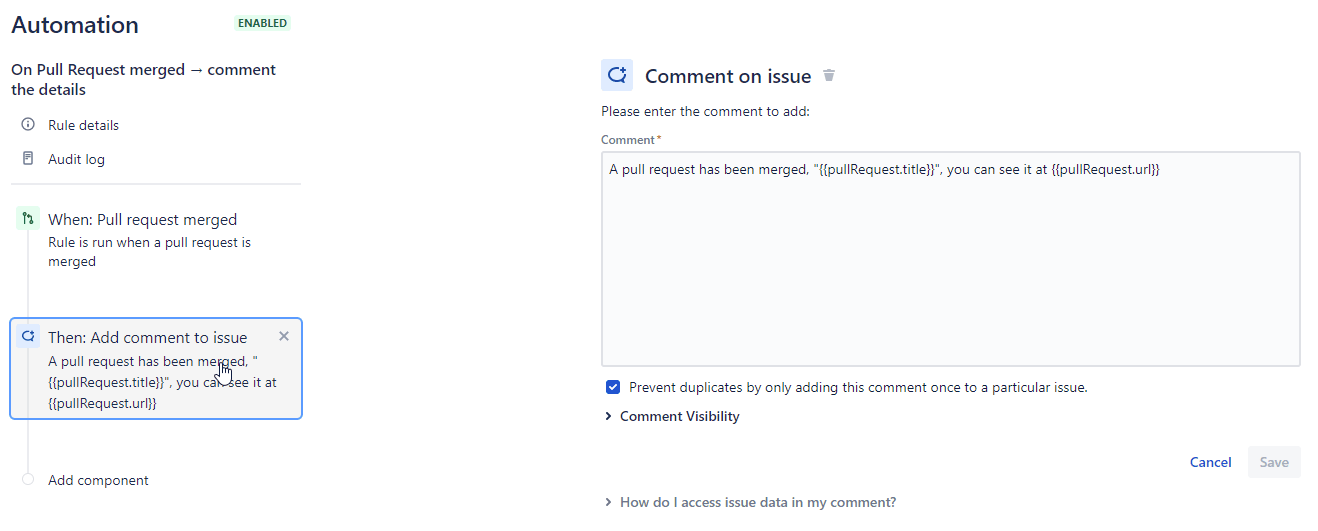Click the empty circle node beside Add component

(28, 480)
